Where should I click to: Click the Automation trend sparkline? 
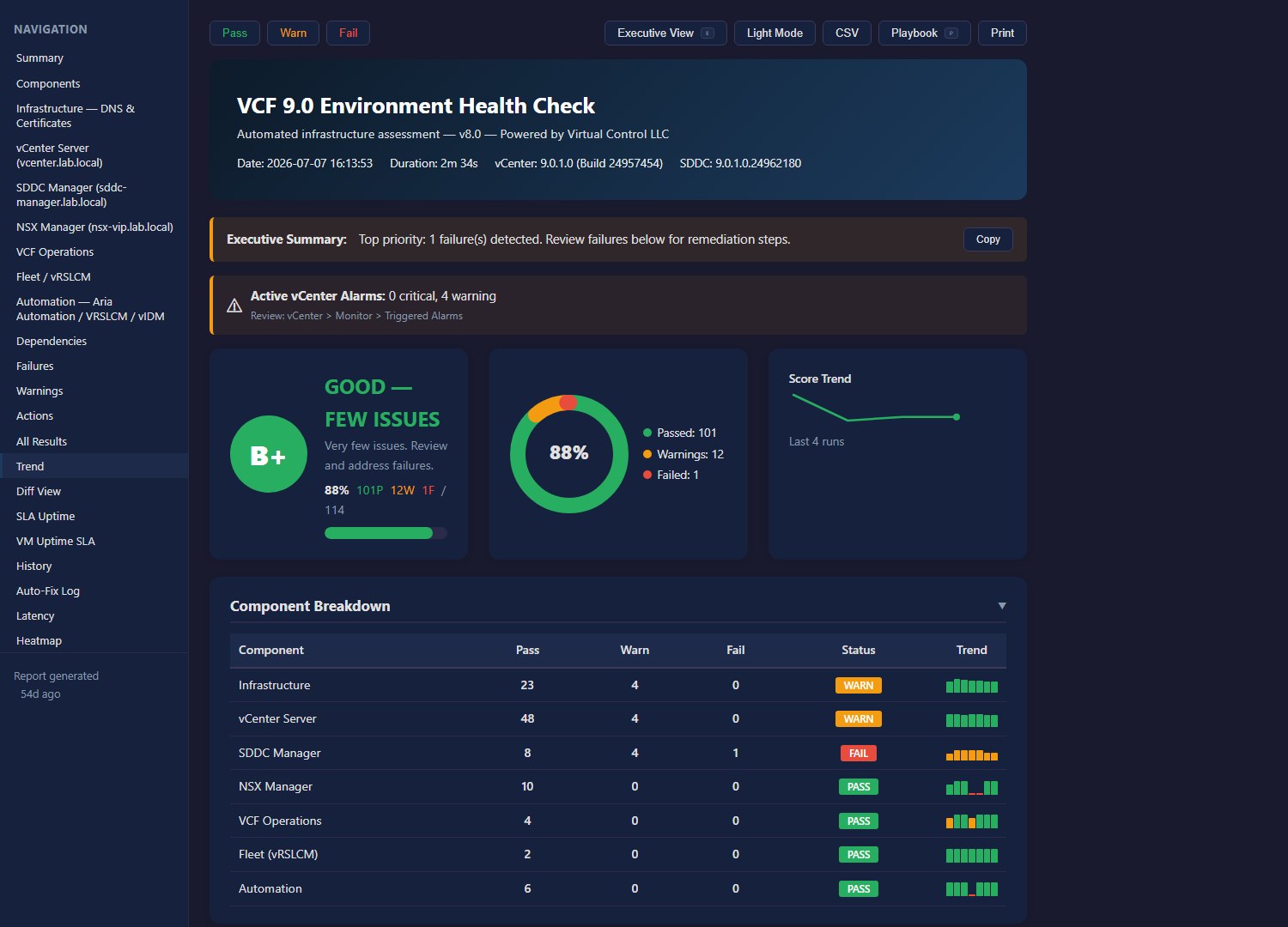[972, 889]
